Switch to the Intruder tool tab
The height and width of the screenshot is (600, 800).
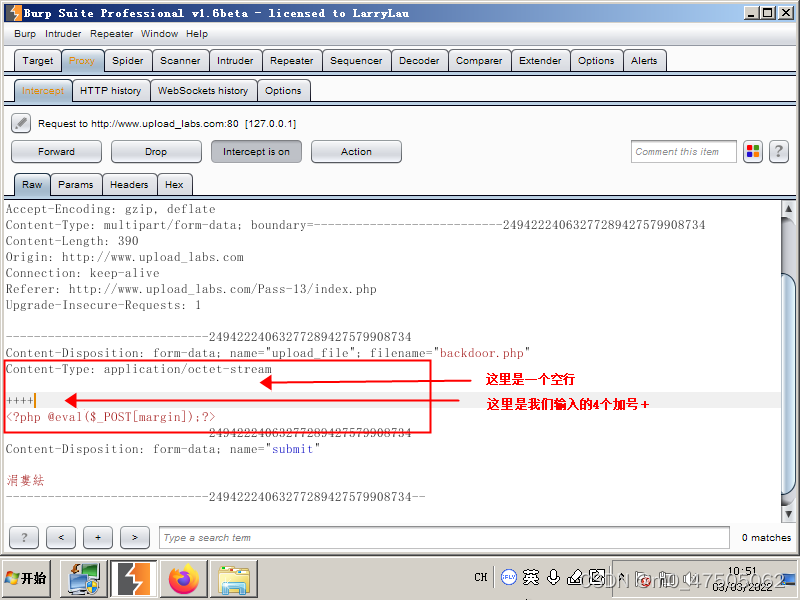235,61
